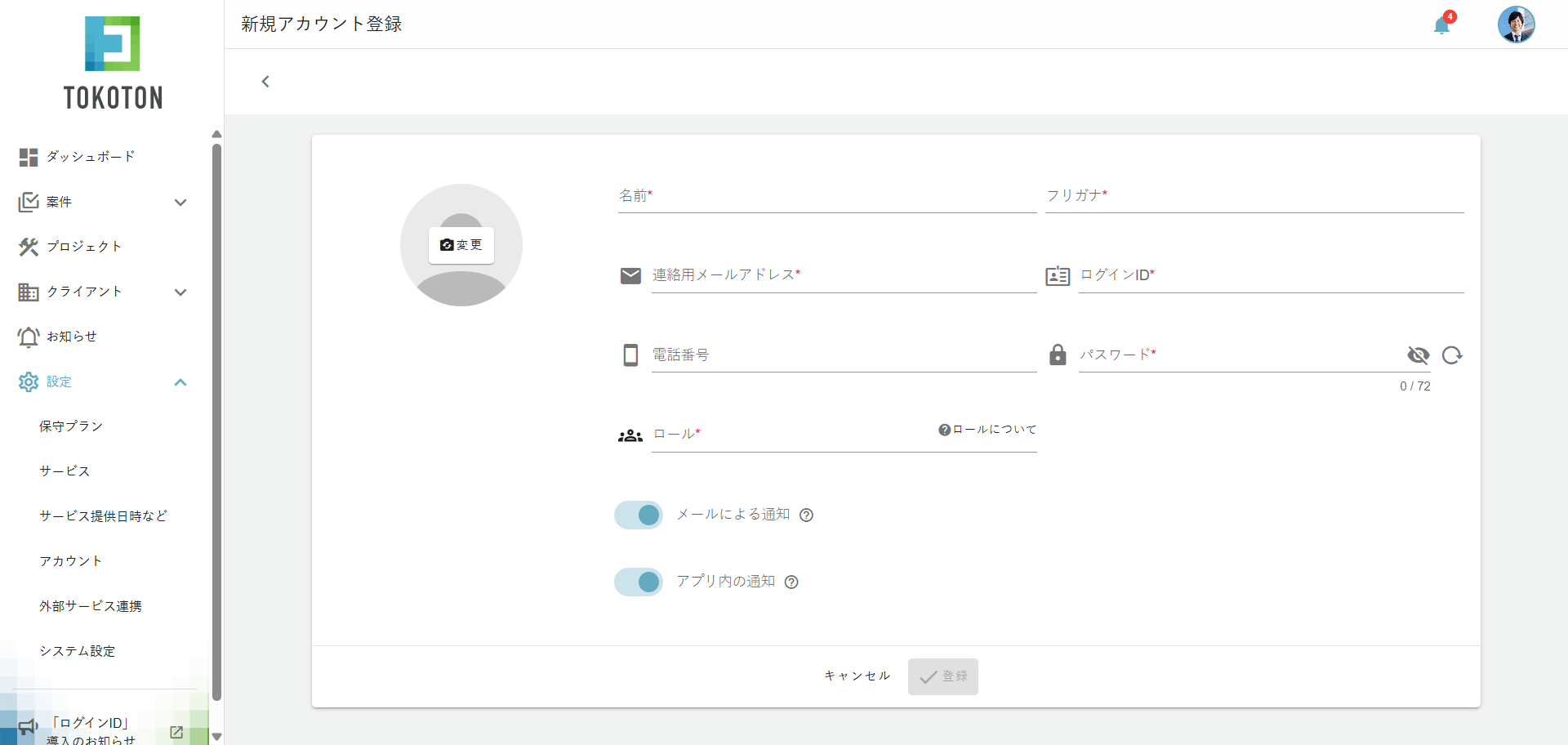This screenshot has height=745, width=1568.
Task: Click the 0 / 72 character counter
Action: (1415, 386)
